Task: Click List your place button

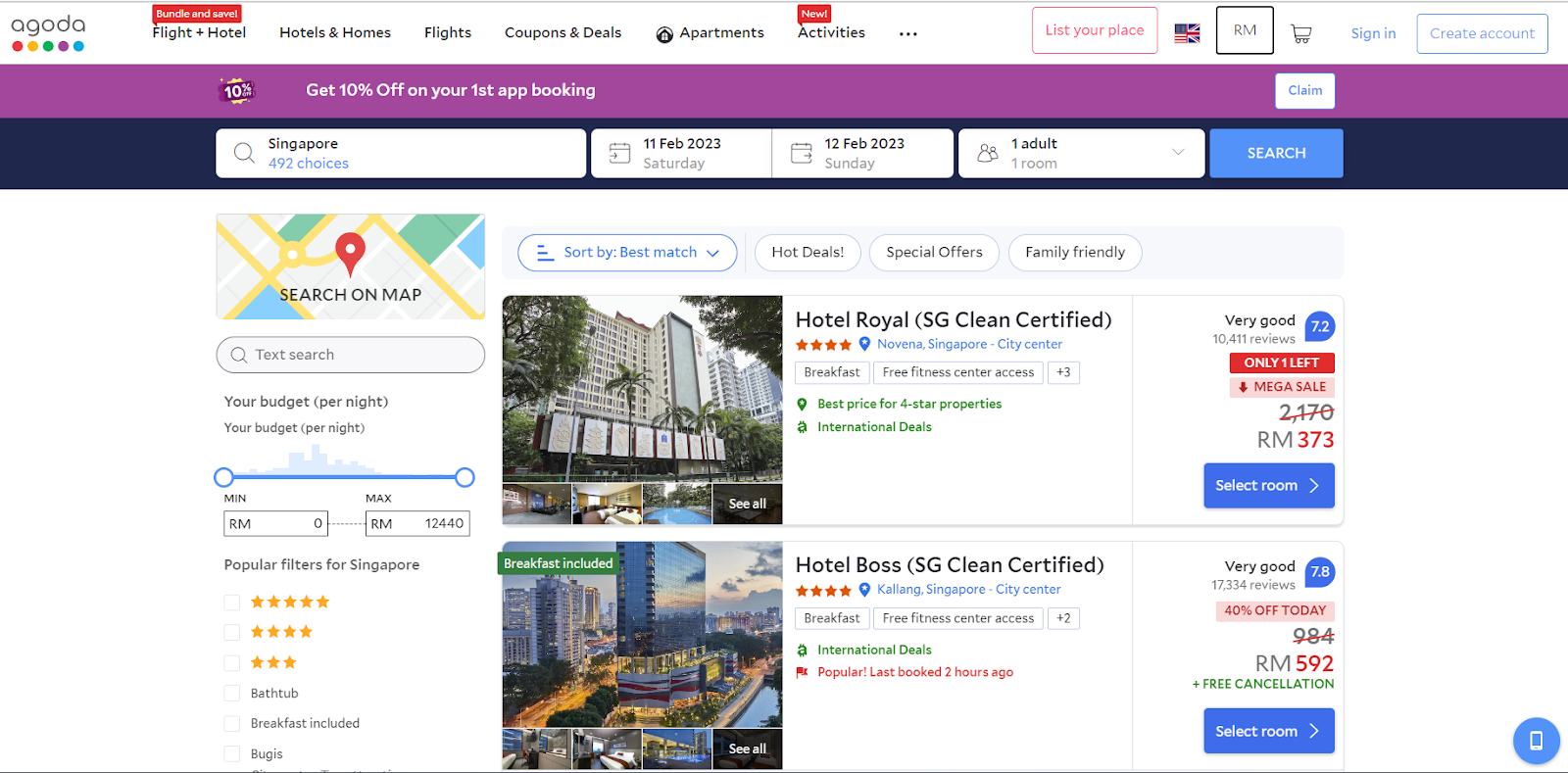Action: coord(1095,30)
